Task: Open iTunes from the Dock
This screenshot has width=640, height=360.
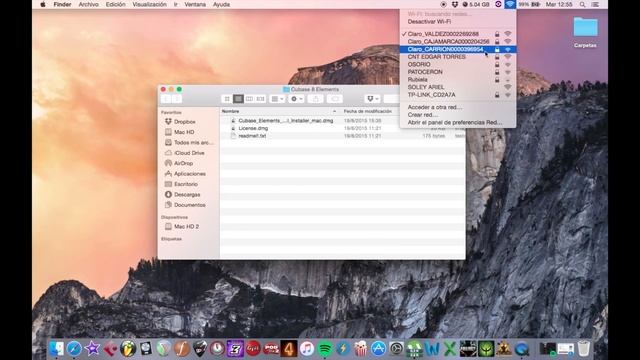Action: (307, 349)
